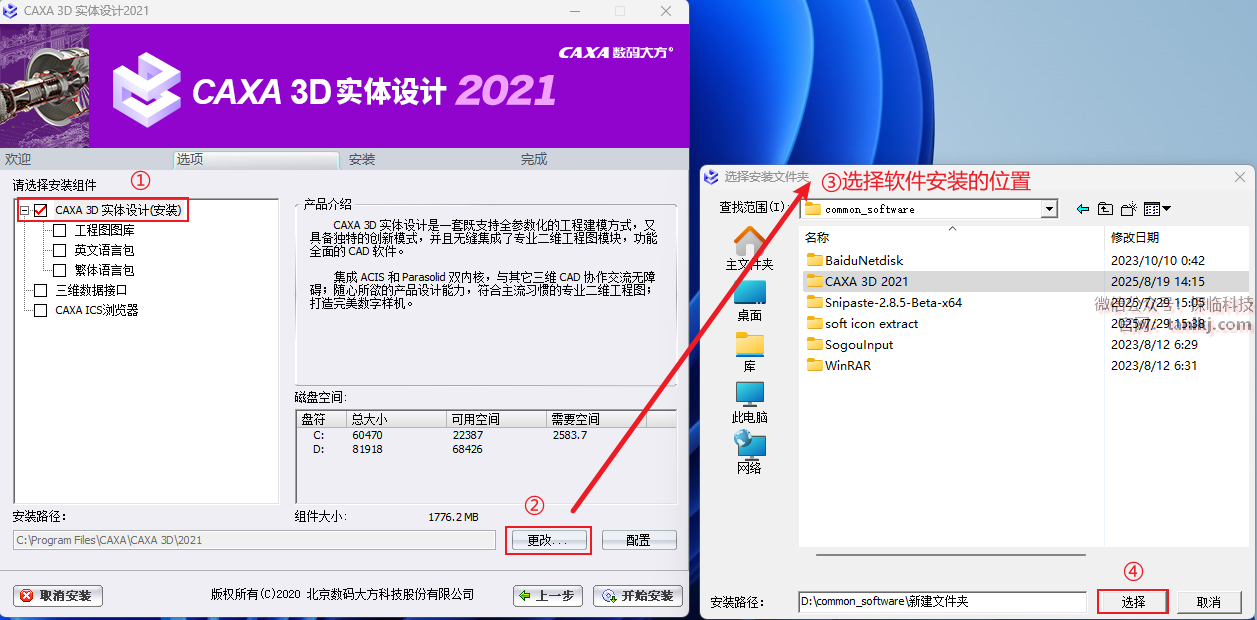Enable the 工程图图库 component checkbox
This screenshot has width=1257, height=620.
[x=60, y=231]
